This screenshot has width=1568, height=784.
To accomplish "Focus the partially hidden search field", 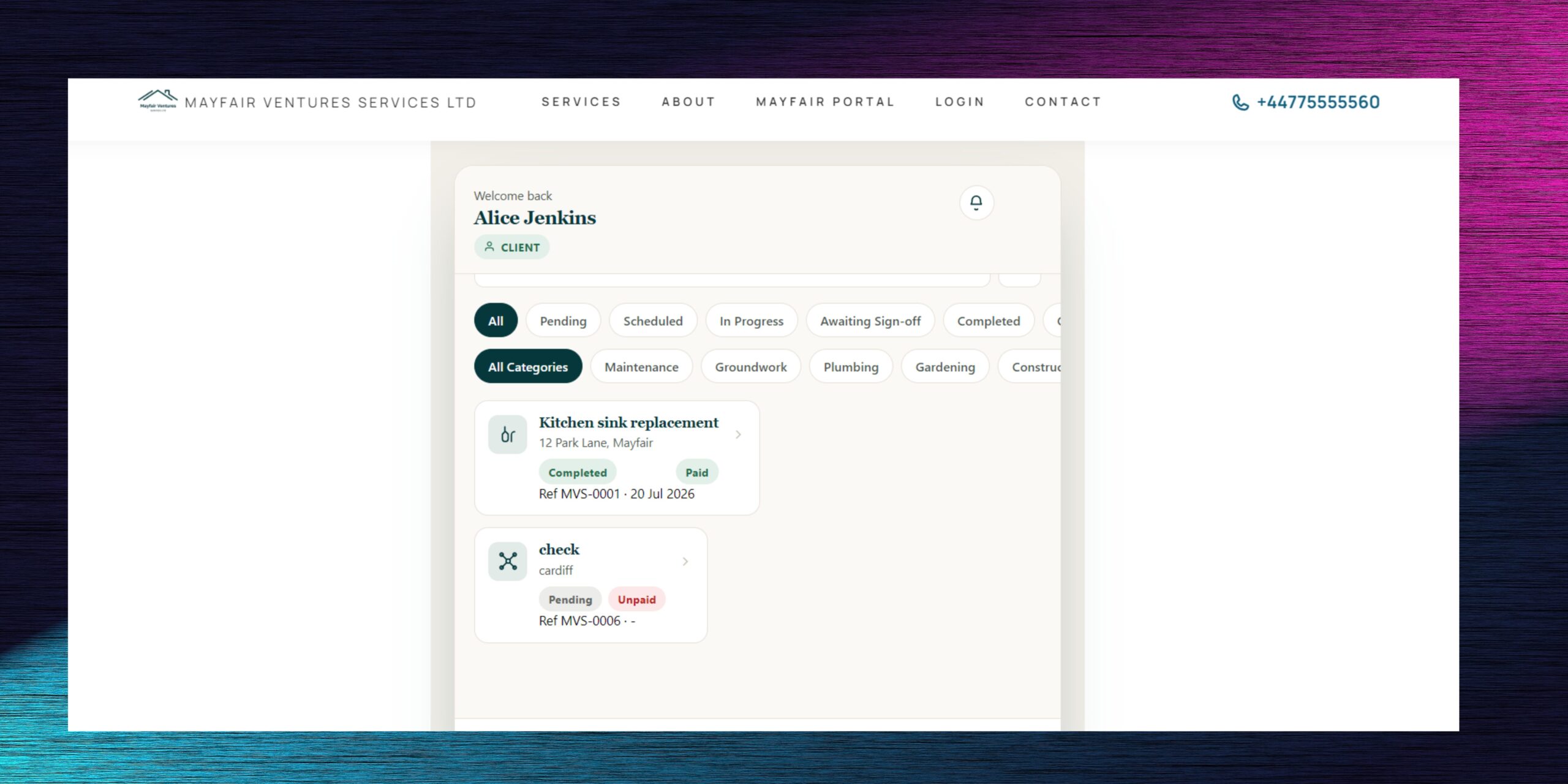I will click(x=732, y=280).
